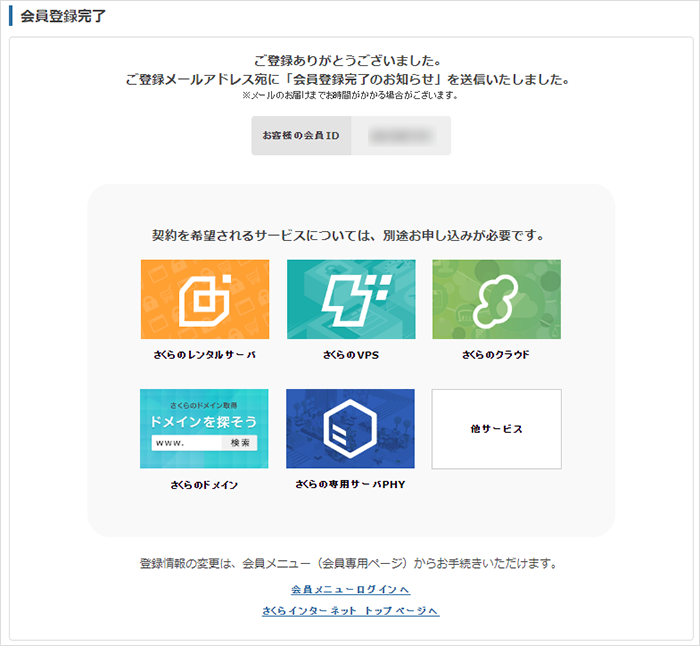Click the 会員登録完了 page heading
The width and height of the screenshot is (700, 646).
(62, 17)
